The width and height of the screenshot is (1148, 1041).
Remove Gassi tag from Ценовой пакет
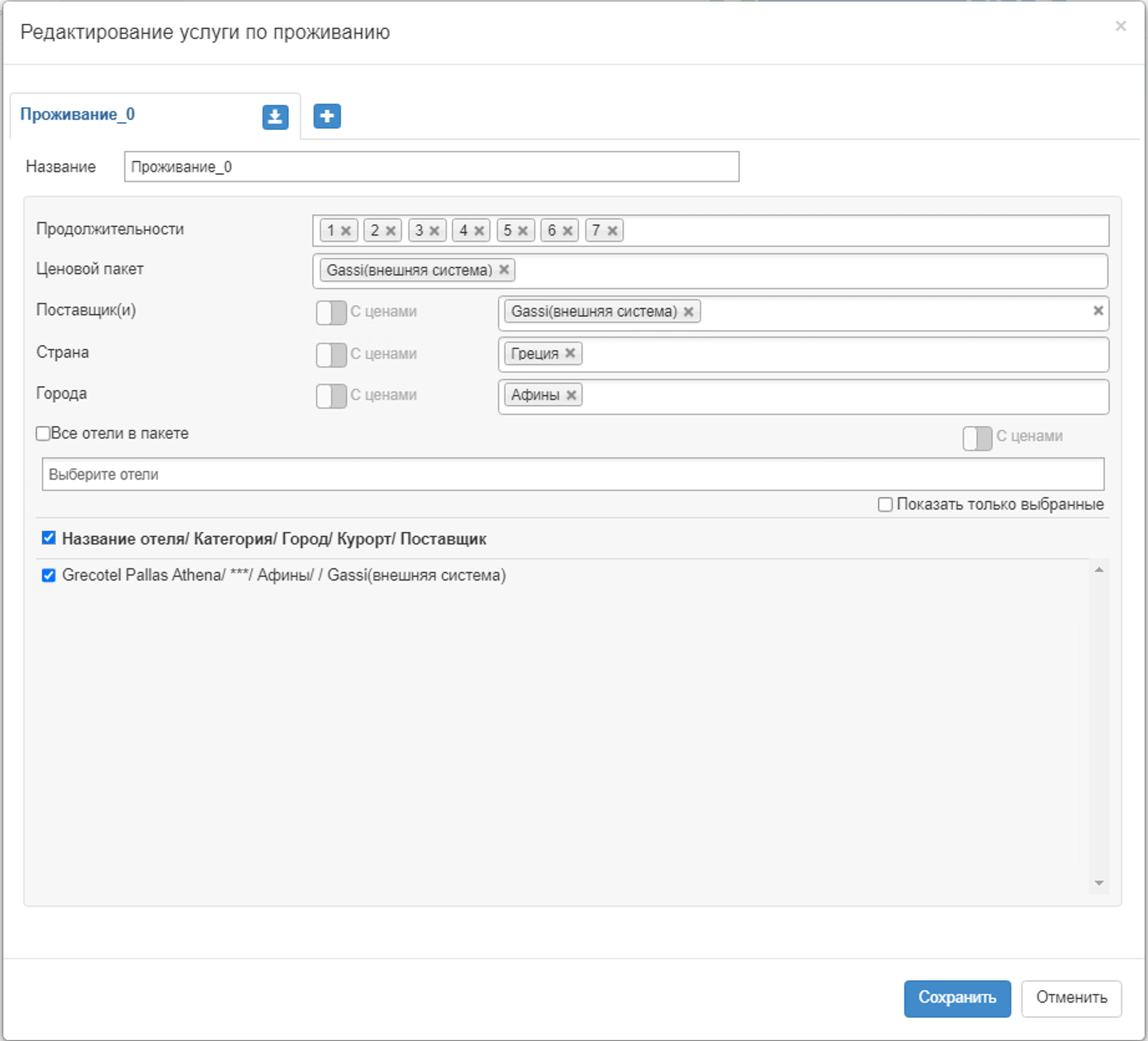coord(504,270)
